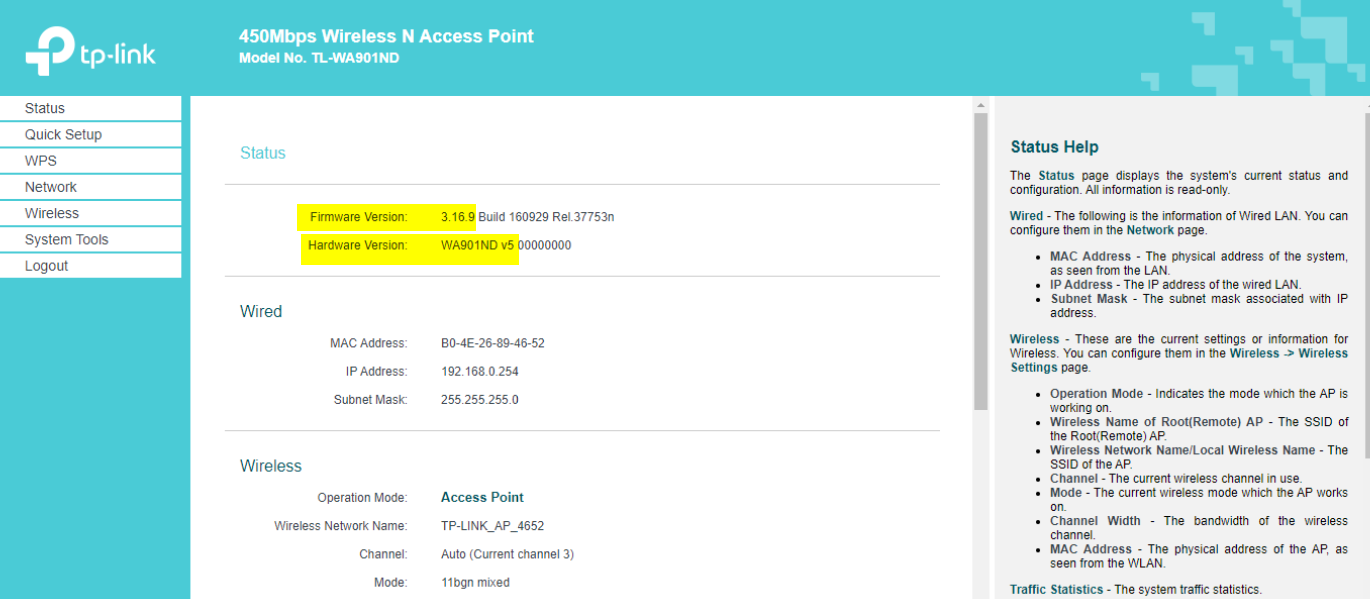The height and width of the screenshot is (599, 1370).
Task: Click the Hardware Version label
Action: click(357, 245)
